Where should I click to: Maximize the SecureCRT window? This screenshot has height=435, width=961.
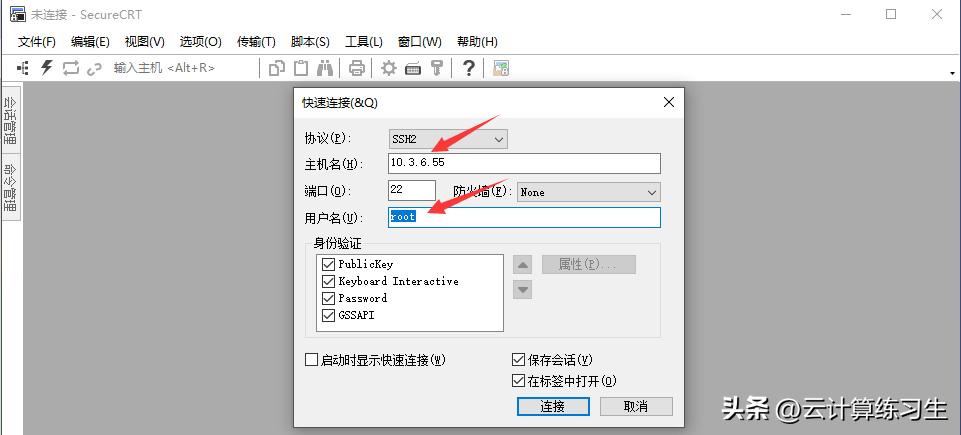[x=891, y=14]
